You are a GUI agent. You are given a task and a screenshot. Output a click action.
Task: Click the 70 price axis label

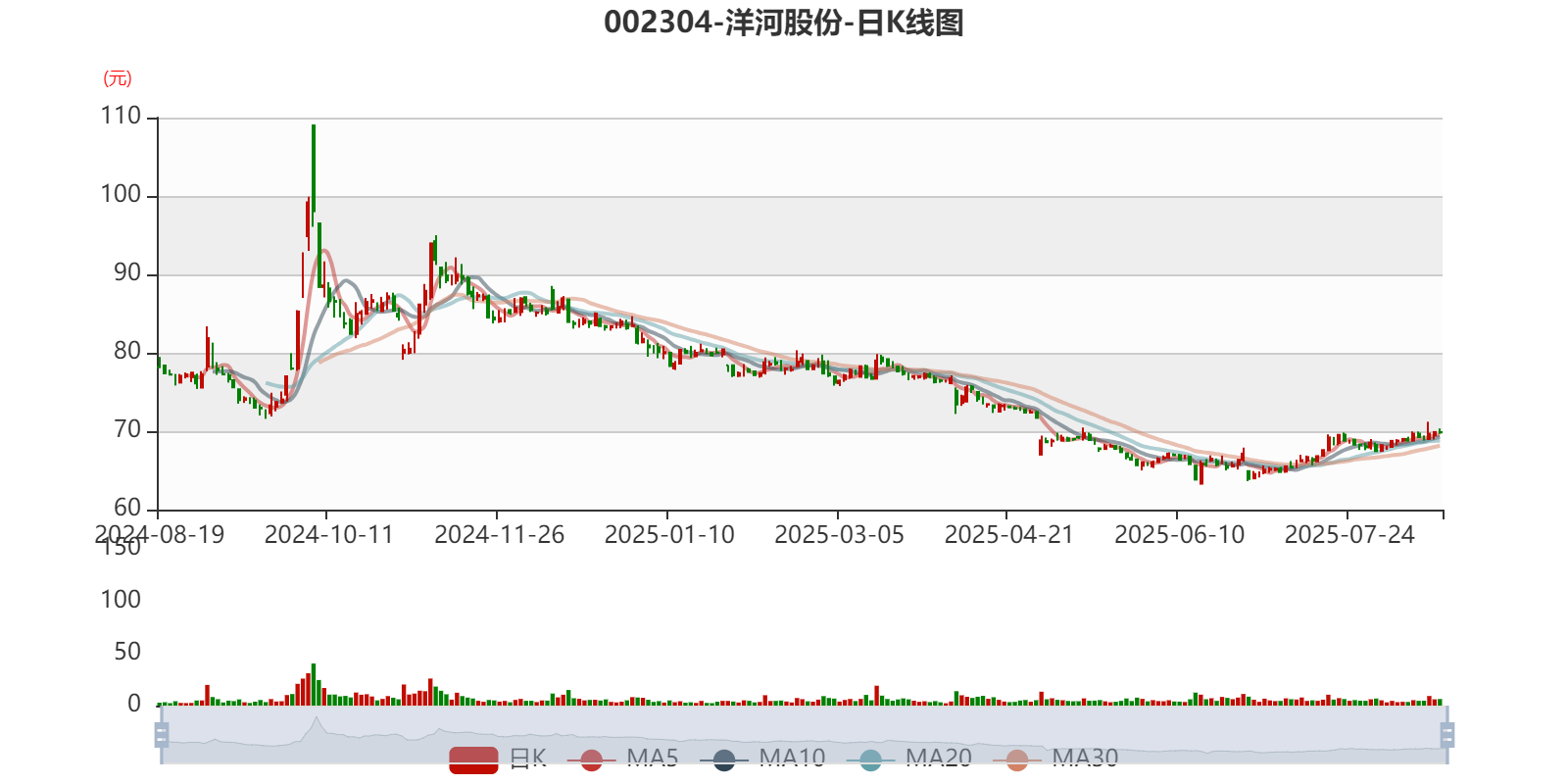click(127, 430)
